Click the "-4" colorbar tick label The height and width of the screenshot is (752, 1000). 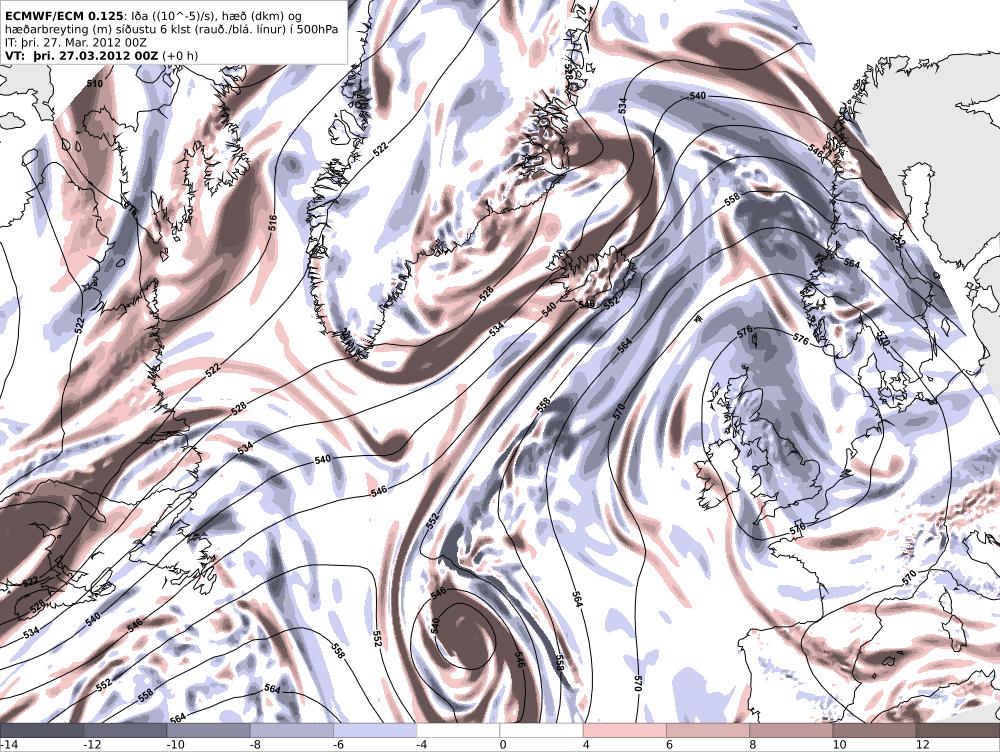pyautogui.click(x=422, y=744)
